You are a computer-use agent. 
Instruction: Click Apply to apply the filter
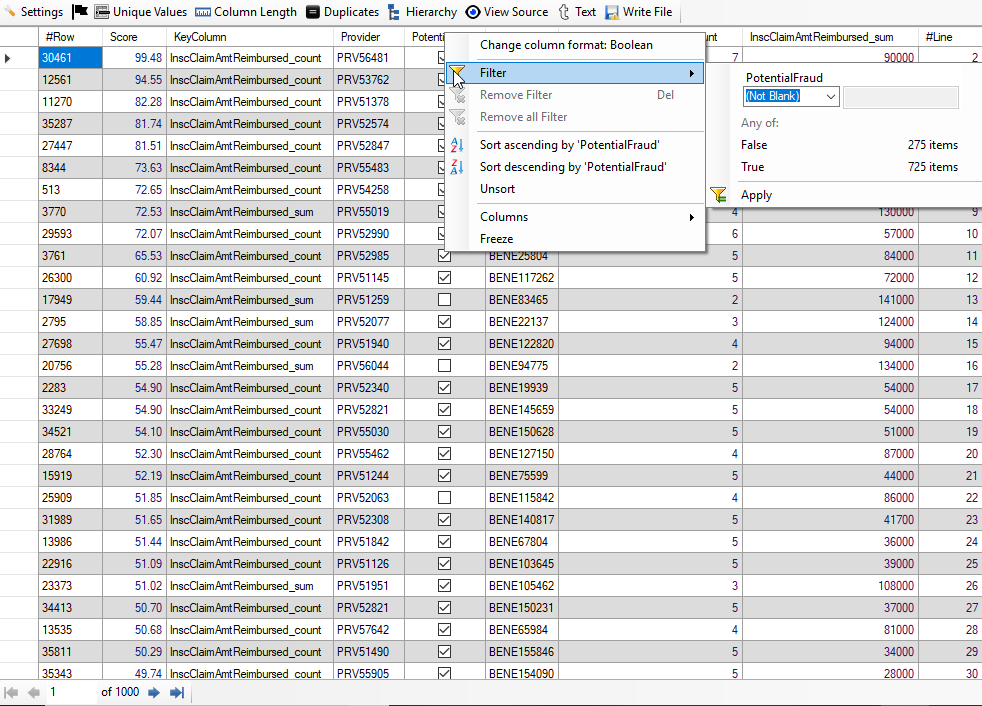(756, 195)
